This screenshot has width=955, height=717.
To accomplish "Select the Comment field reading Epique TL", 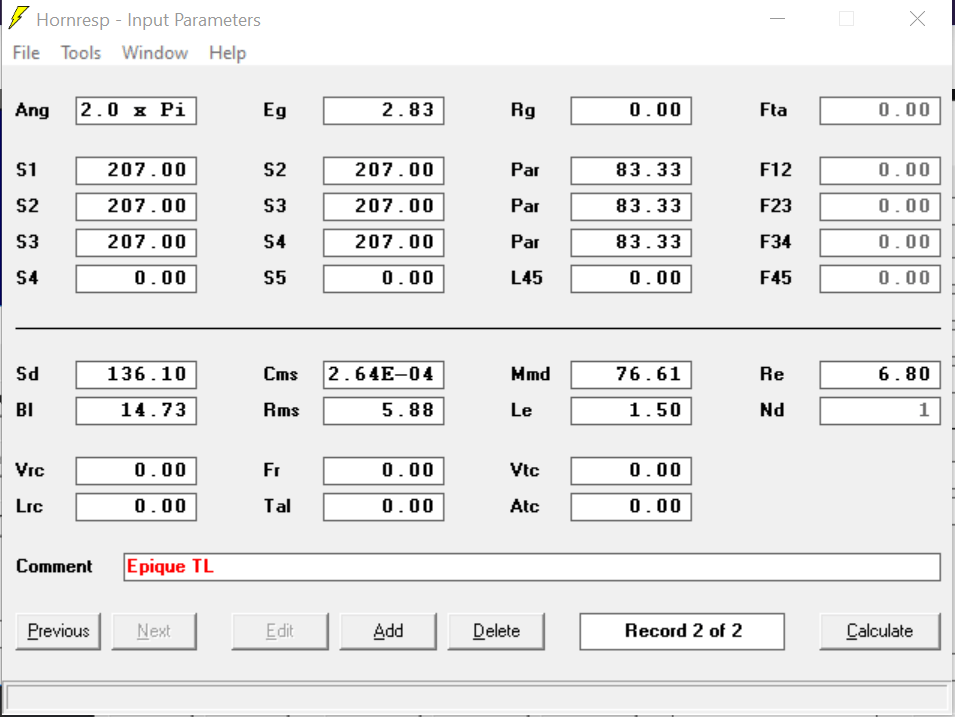I will 532,567.
